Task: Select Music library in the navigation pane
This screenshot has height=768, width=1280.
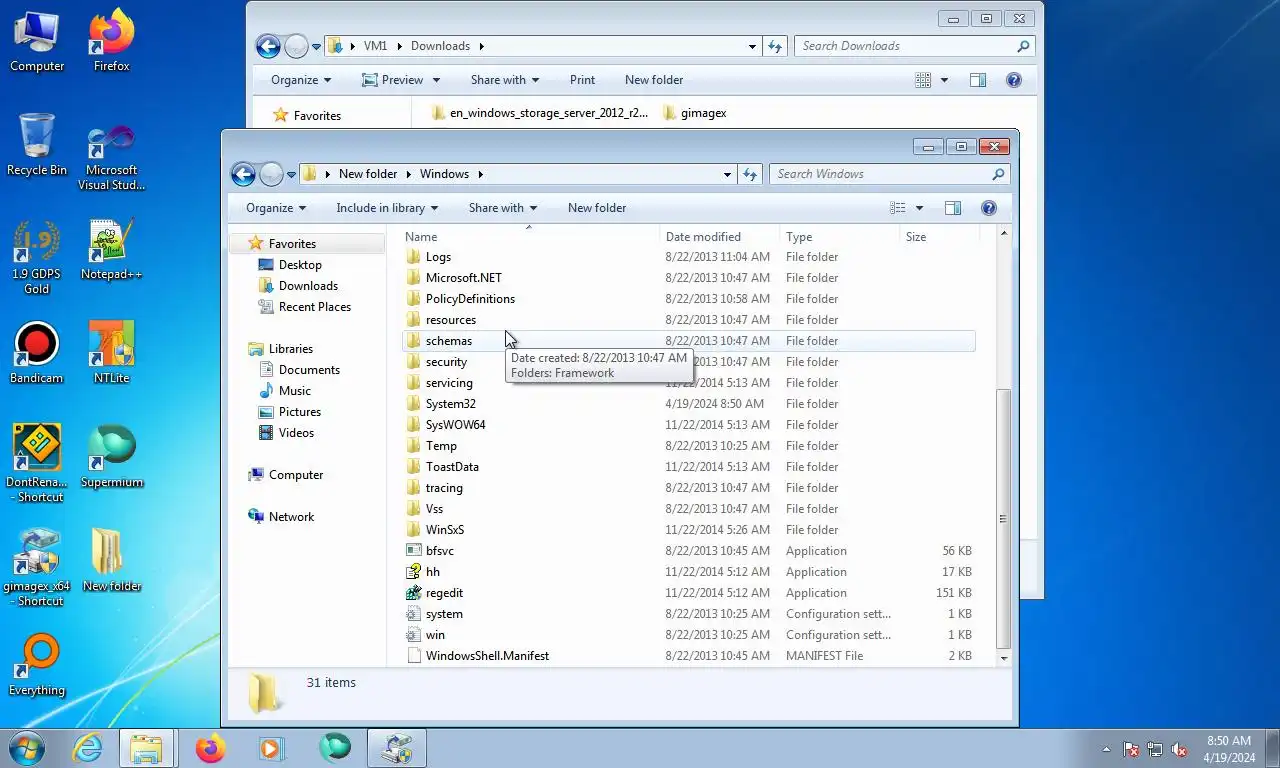Action: point(294,391)
